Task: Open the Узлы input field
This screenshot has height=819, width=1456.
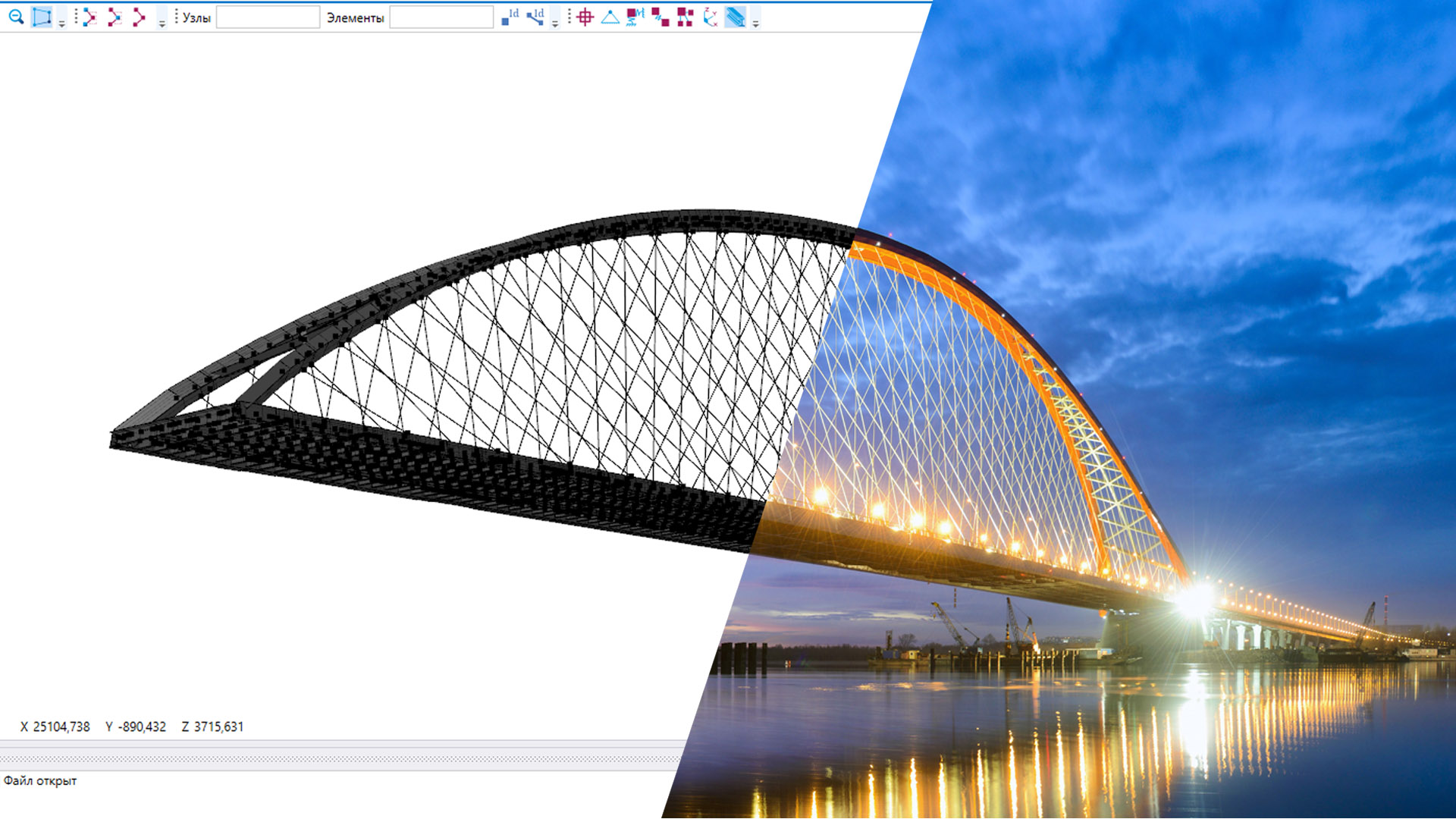Action: coord(268,17)
